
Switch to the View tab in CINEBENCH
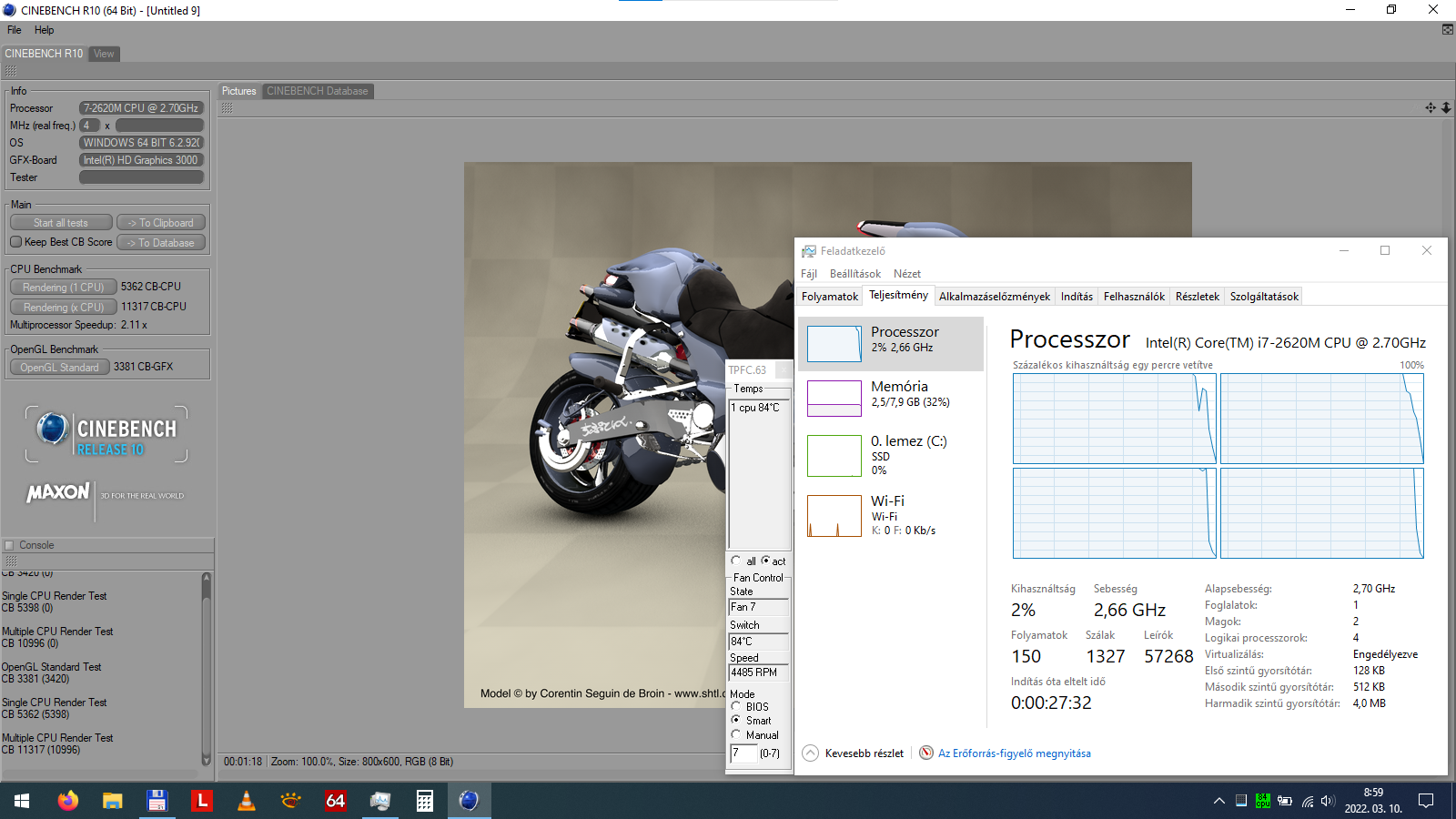104,54
